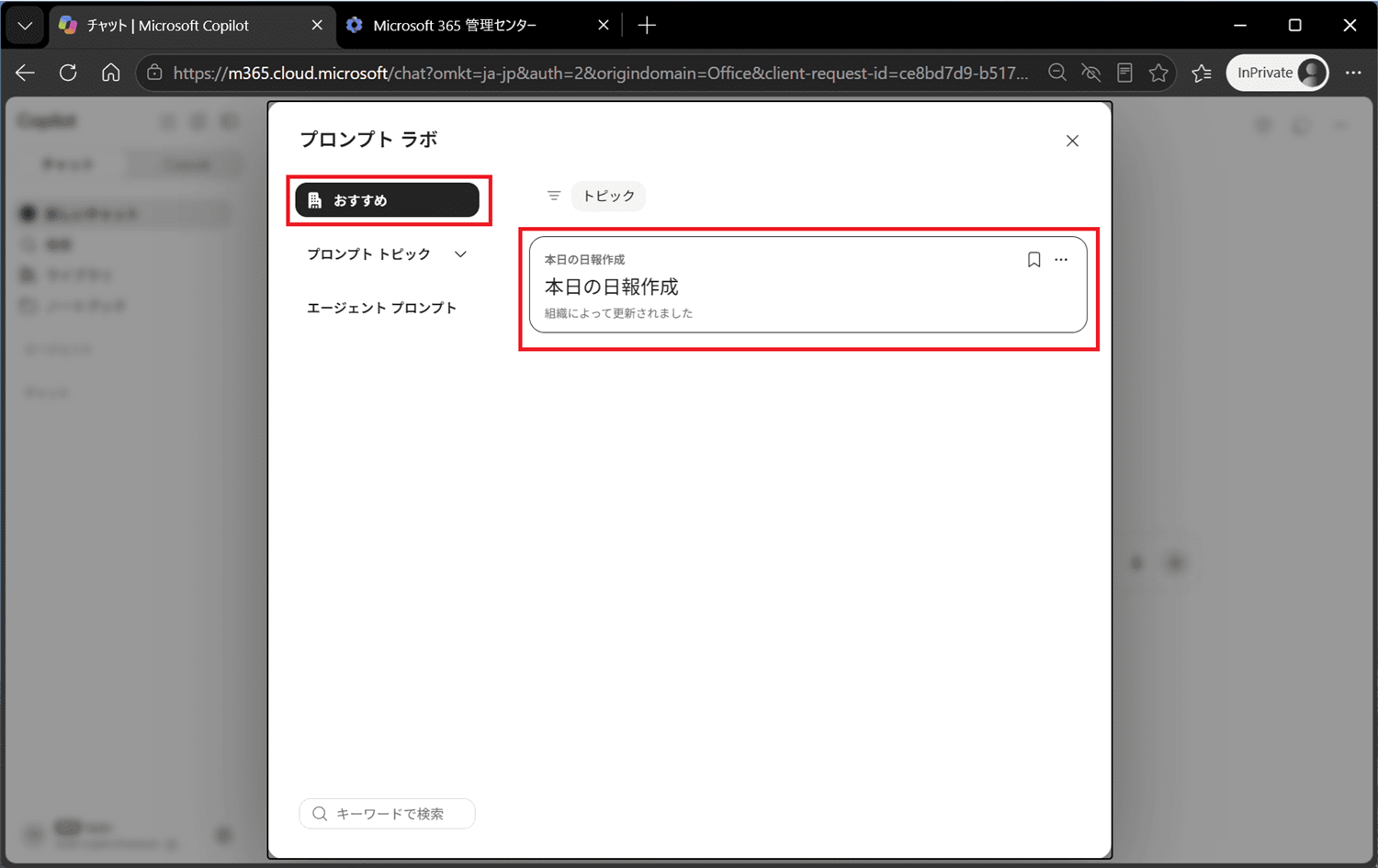Click the search magnifier icon in dialog

pyautogui.click(x=320, y=814)
